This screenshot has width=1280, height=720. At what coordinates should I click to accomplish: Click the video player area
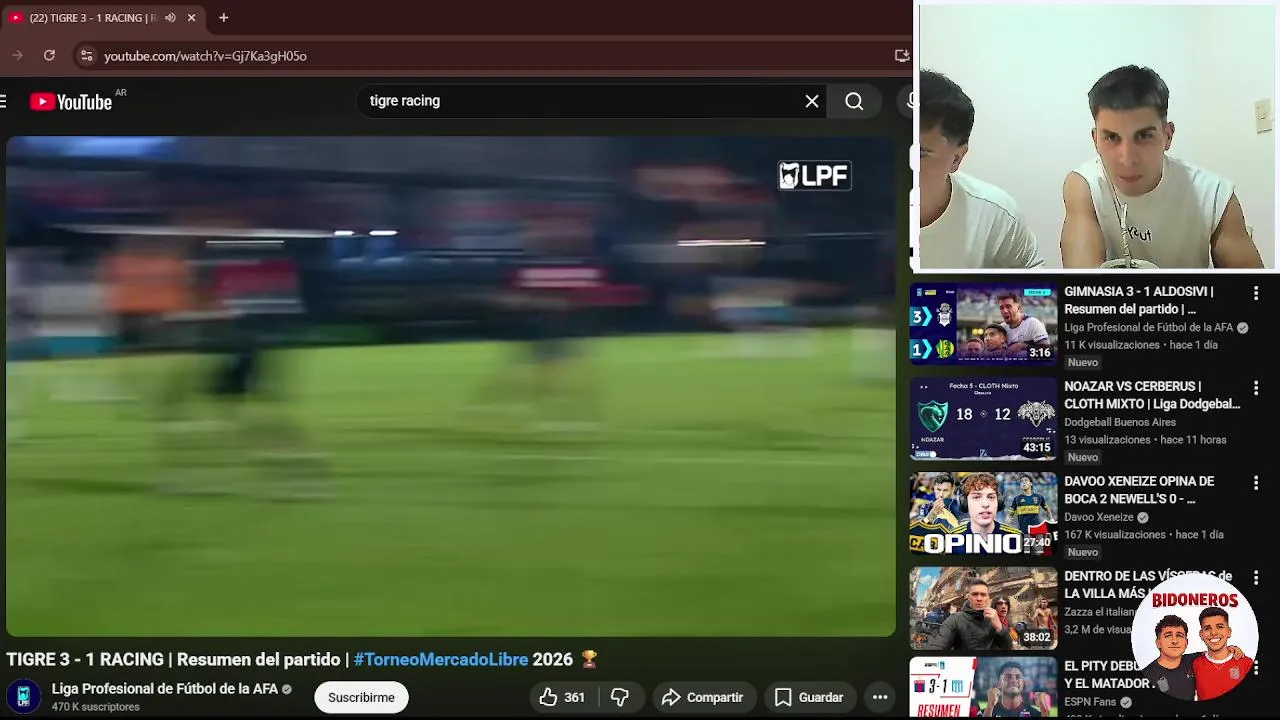451,386
